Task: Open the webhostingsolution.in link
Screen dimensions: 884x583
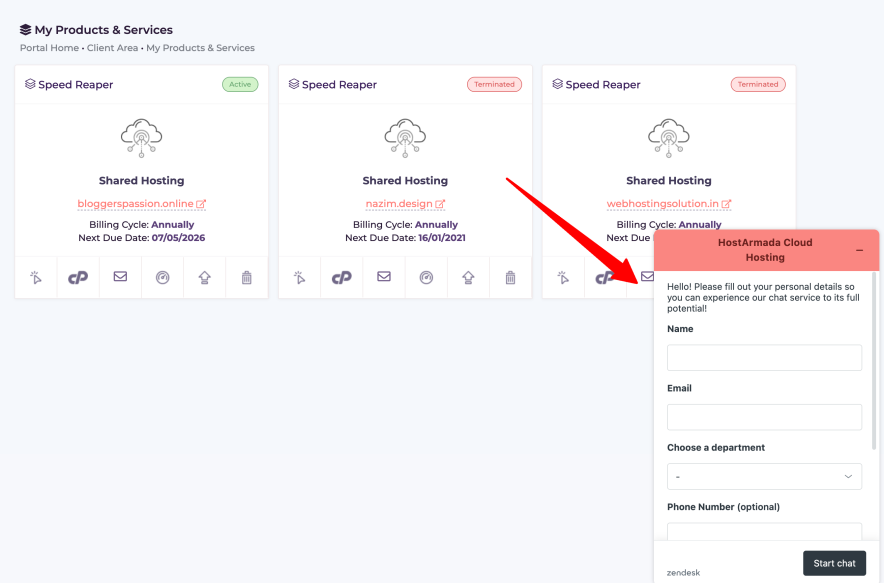Action: [669, 204]
